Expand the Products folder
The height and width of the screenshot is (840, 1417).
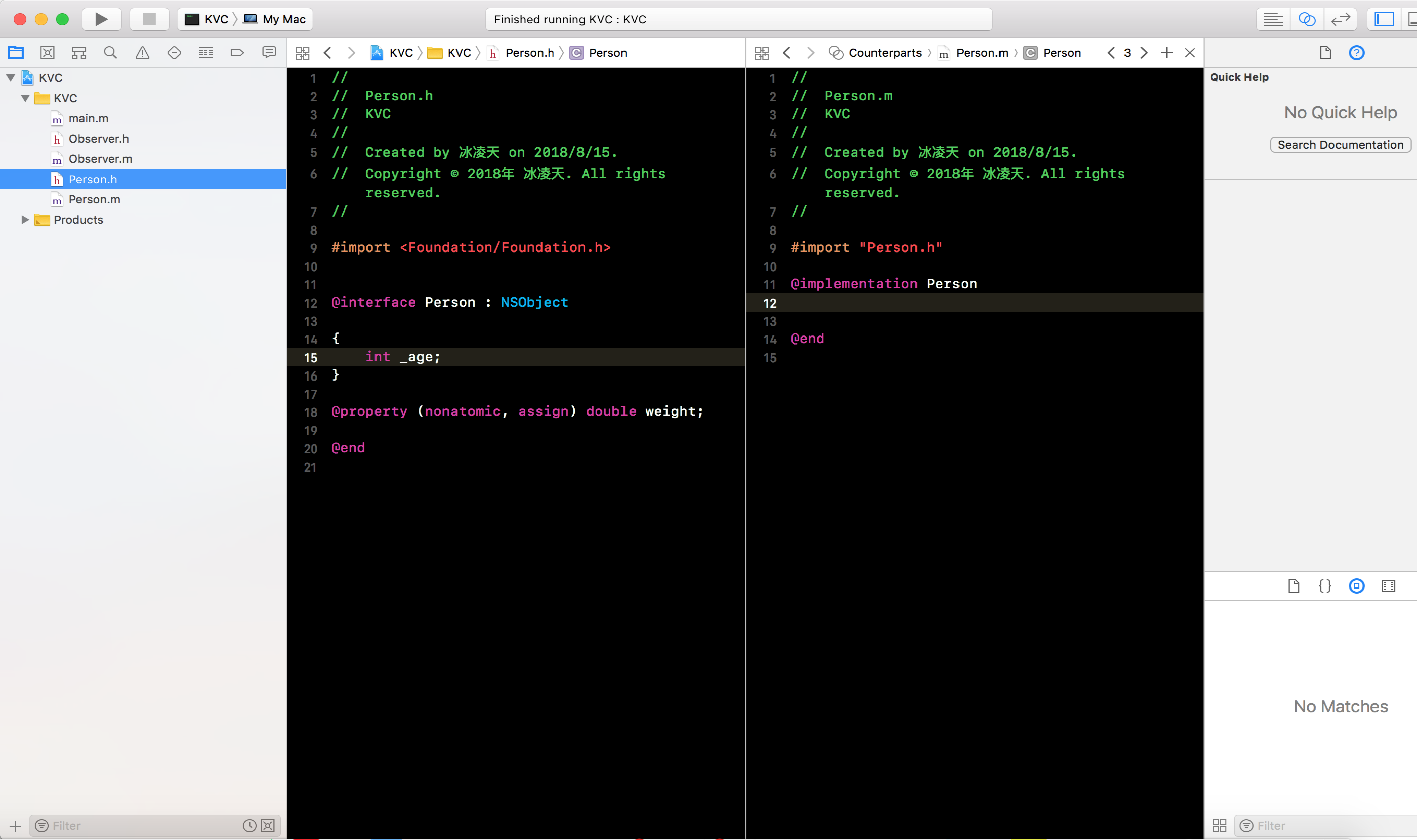[x=25, y=220]
